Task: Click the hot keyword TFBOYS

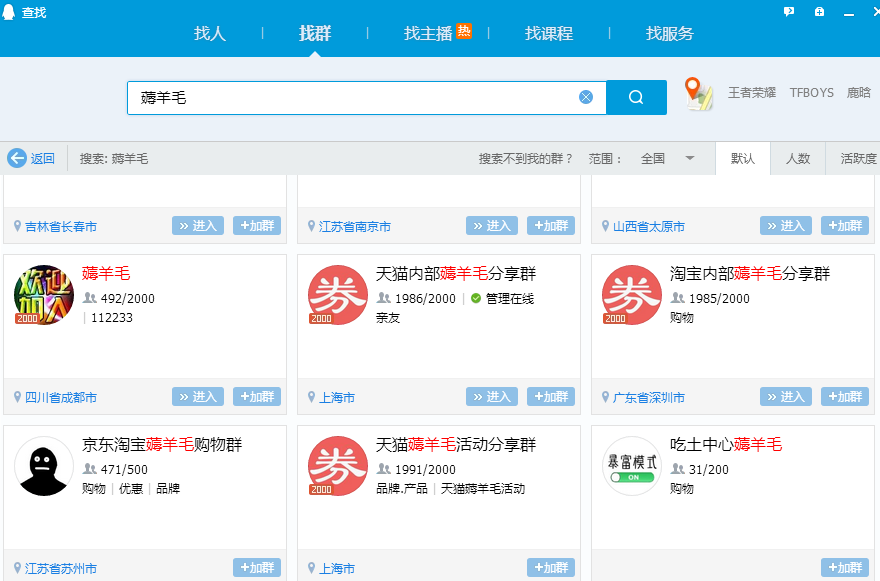Action: click(x=812, y=93)
